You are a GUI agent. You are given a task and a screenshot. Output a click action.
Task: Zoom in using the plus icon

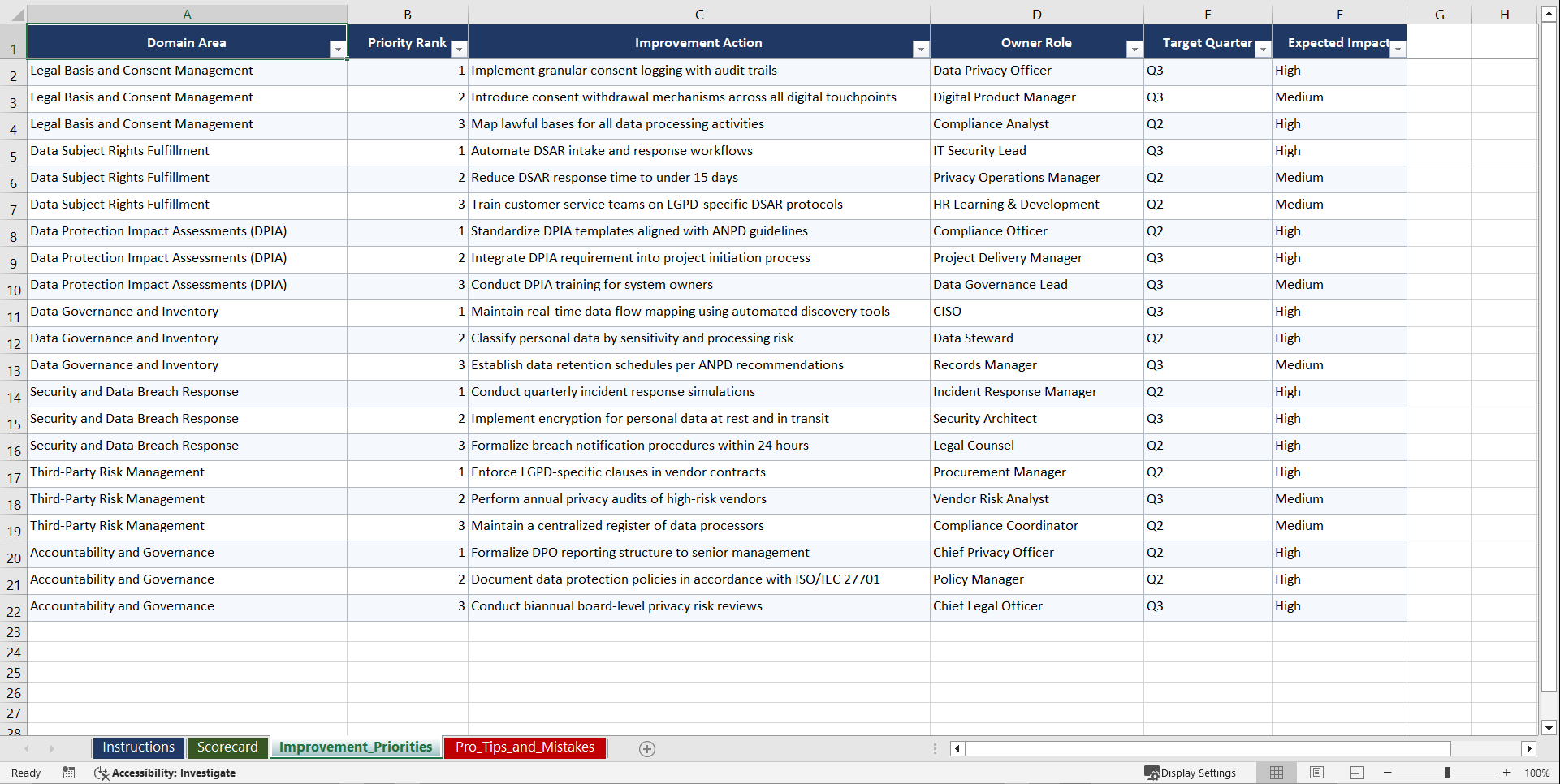coord(1507,773)
